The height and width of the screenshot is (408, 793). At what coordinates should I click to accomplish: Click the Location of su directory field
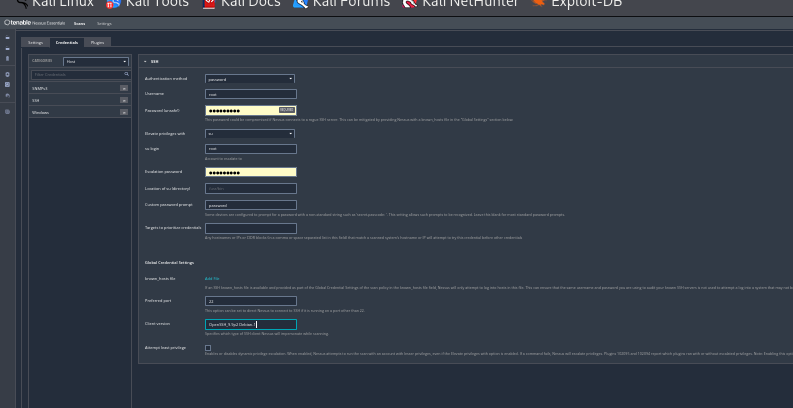tap(251, 189)
